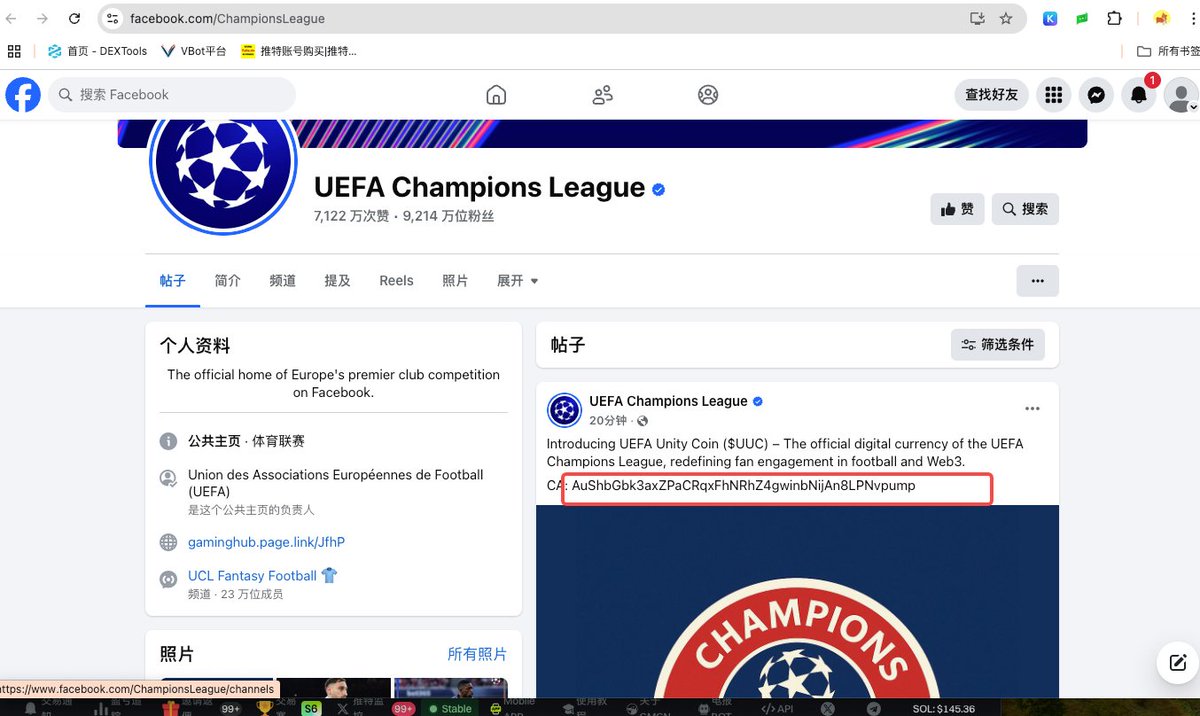Select the 帖子 tab

tap(173, 281)
